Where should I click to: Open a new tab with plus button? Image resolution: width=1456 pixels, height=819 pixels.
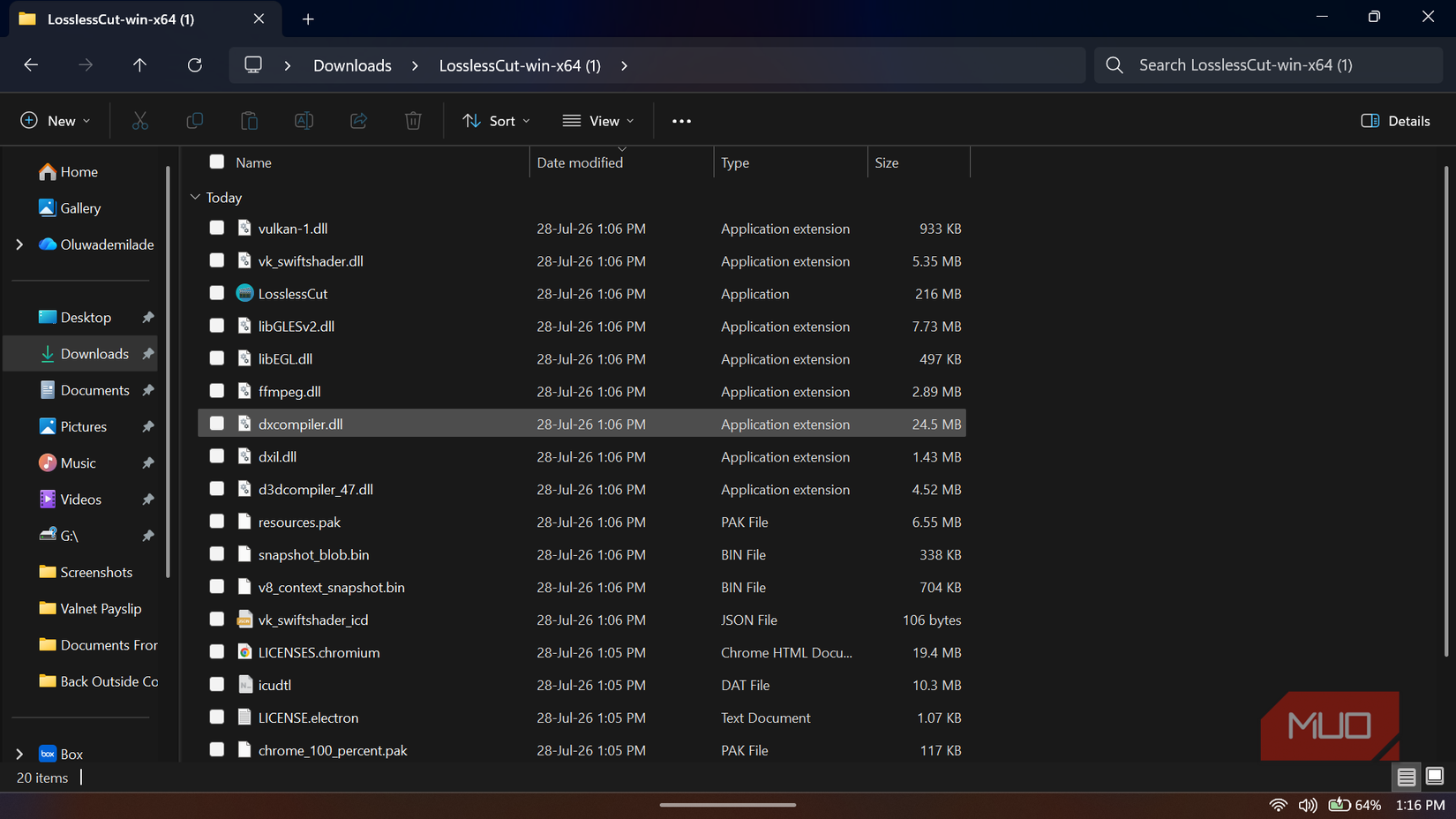pyautogui.click(x=308, y=19)
